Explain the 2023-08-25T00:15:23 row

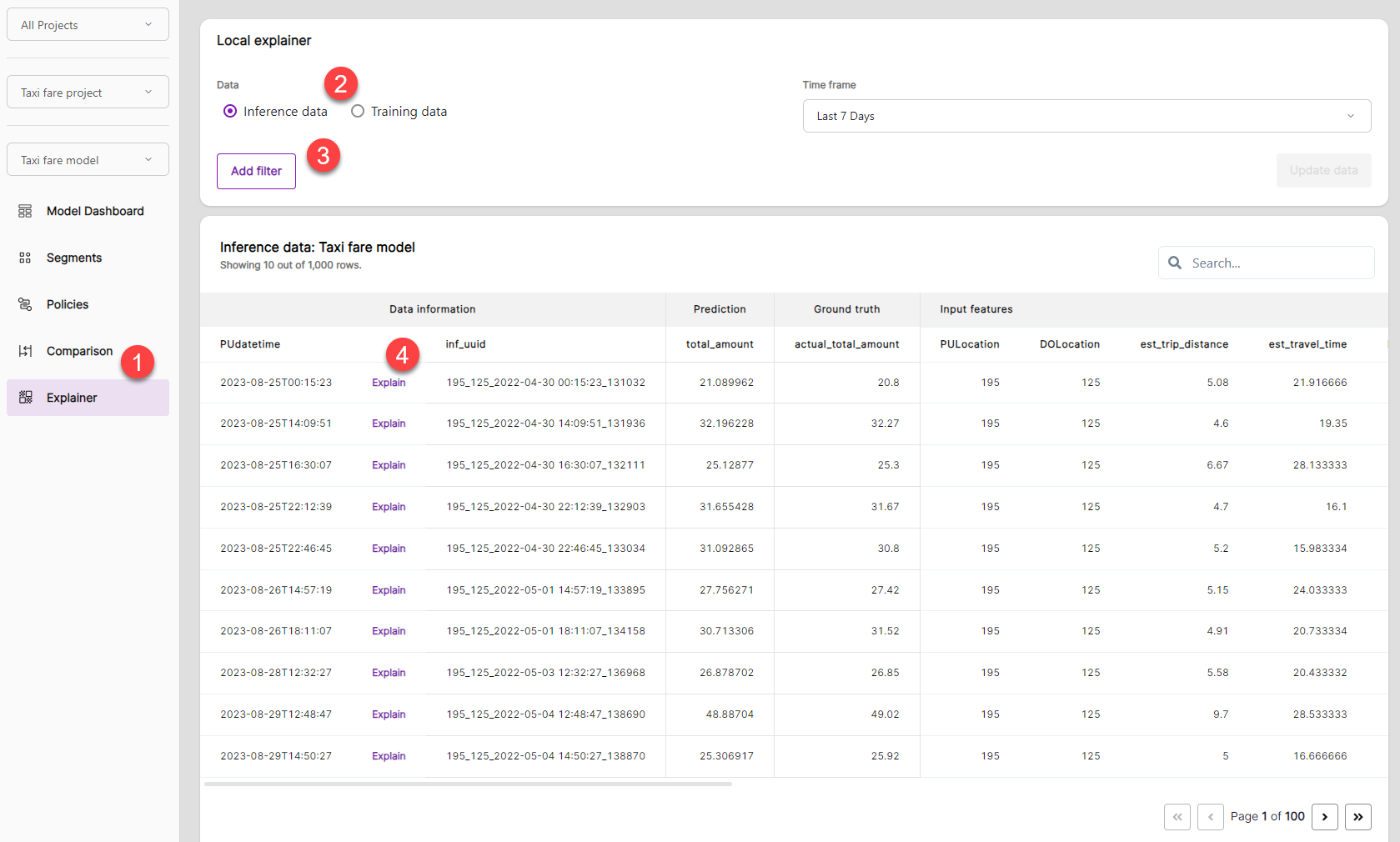[x=389, y=383]
